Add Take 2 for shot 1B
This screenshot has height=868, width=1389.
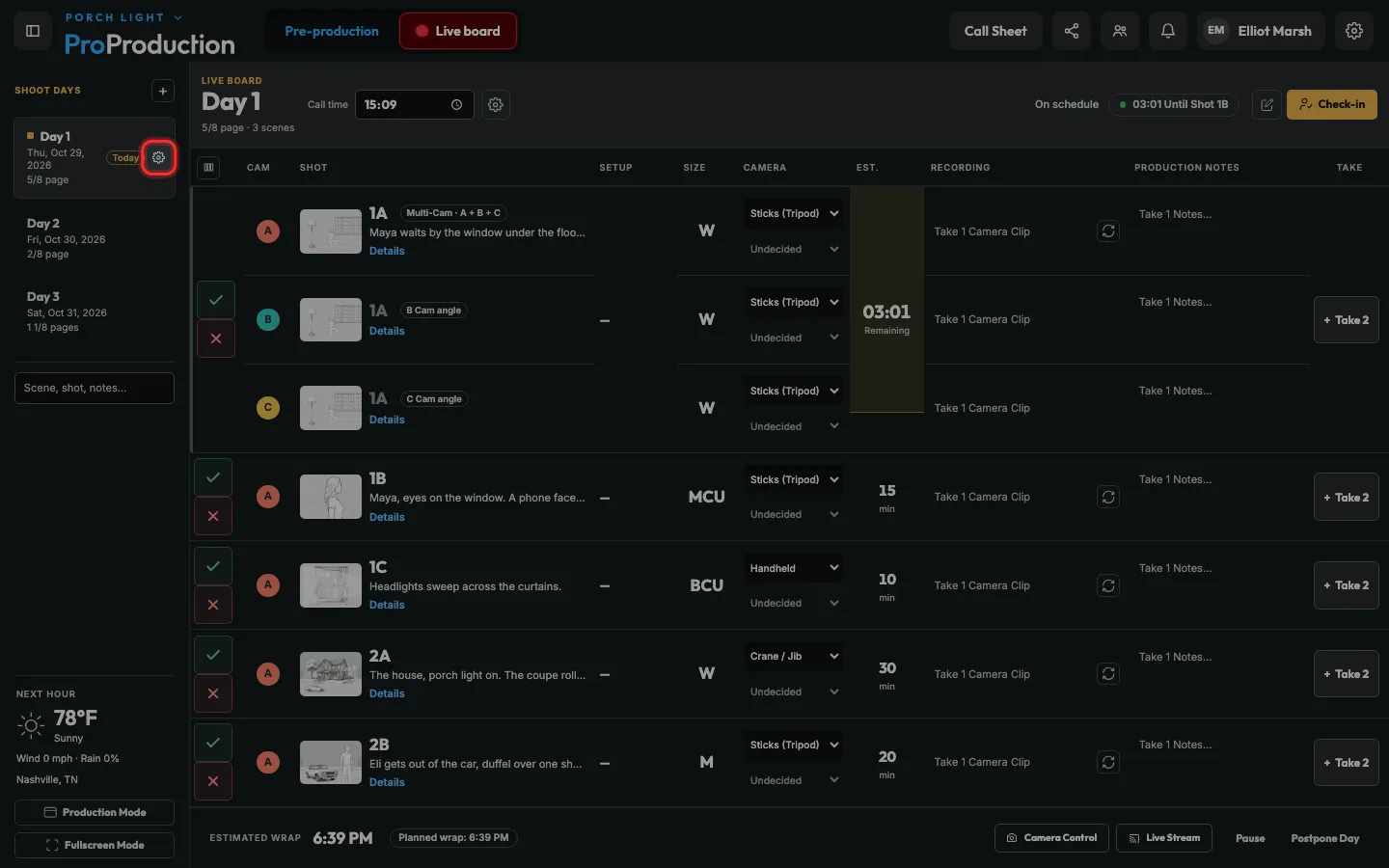(1347, 498)
